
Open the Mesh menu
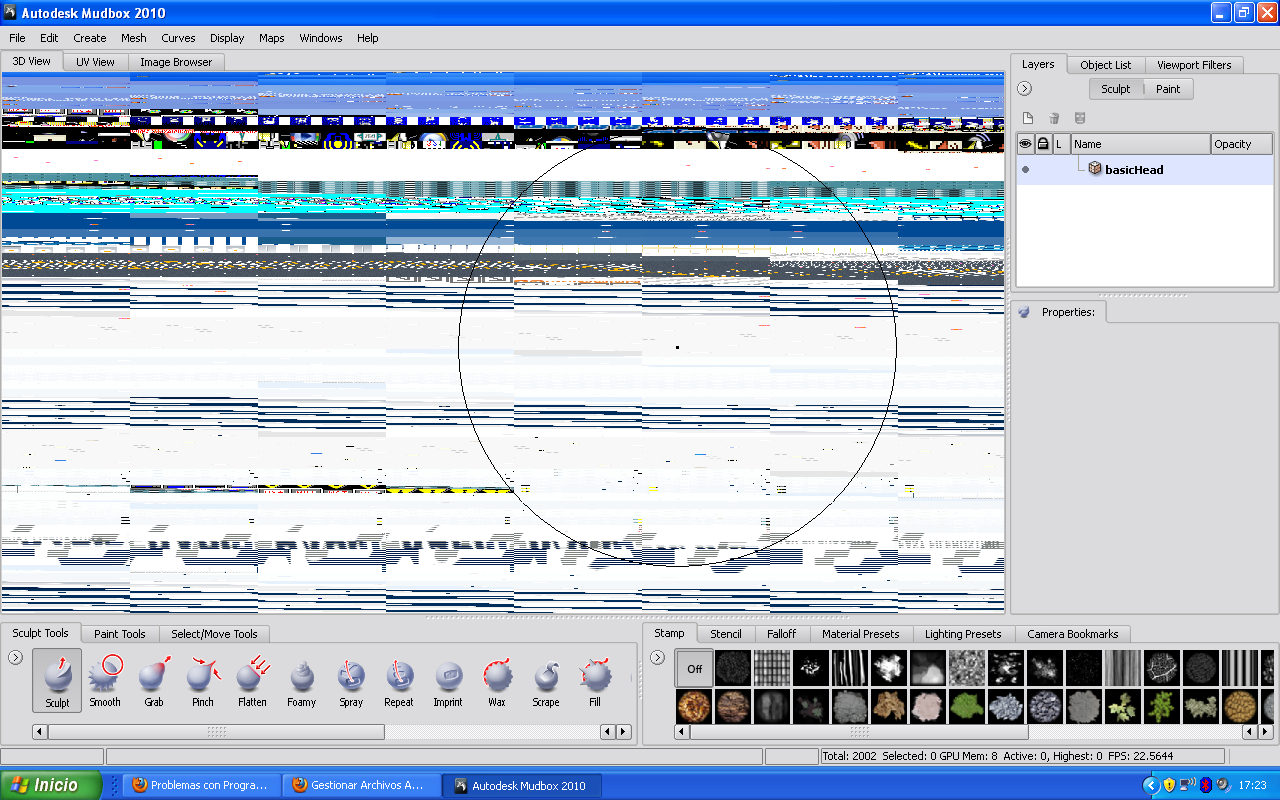point(134,38)
